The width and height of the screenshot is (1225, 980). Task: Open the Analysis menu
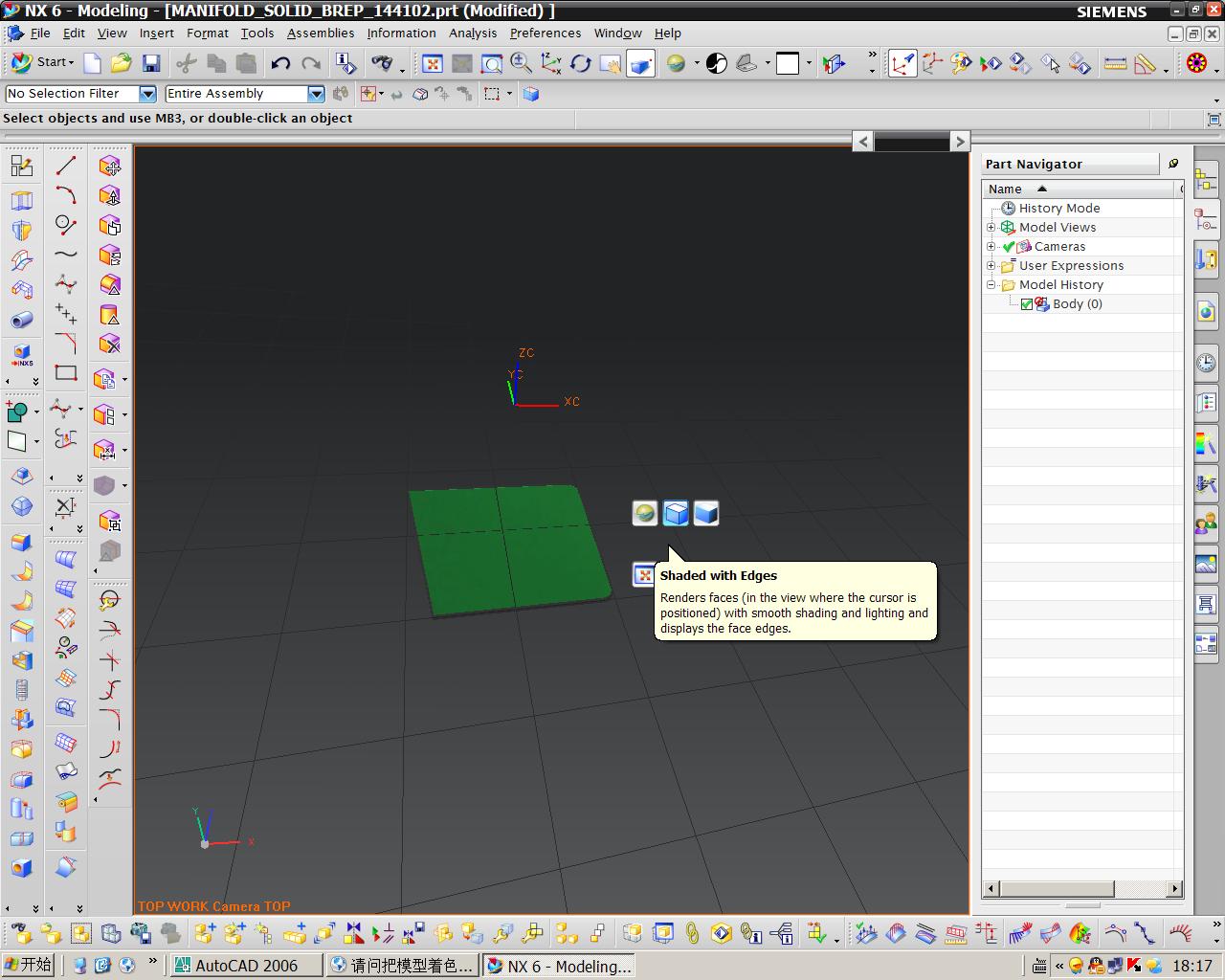pyautogui.click(x=473, y=33)
